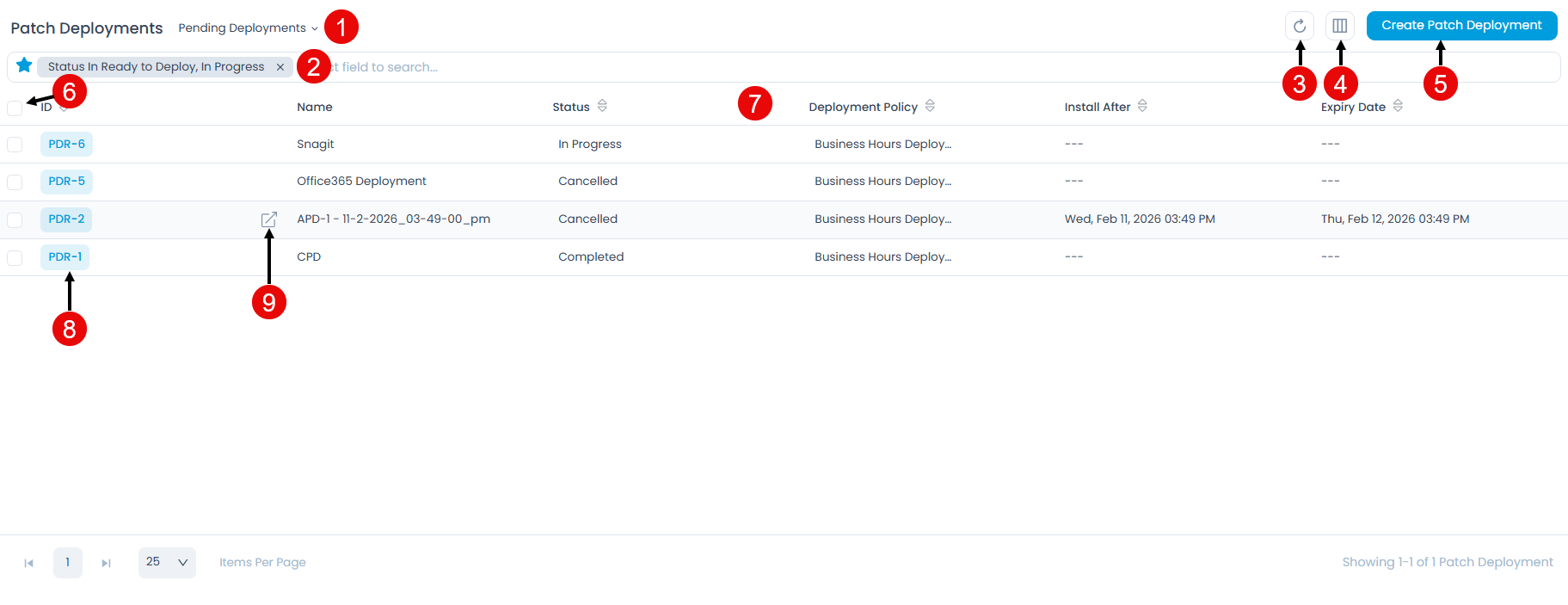The image size is (1568, 605).
Task: Sort by the Deployment Policy column arrows
Action: (930, 106)
